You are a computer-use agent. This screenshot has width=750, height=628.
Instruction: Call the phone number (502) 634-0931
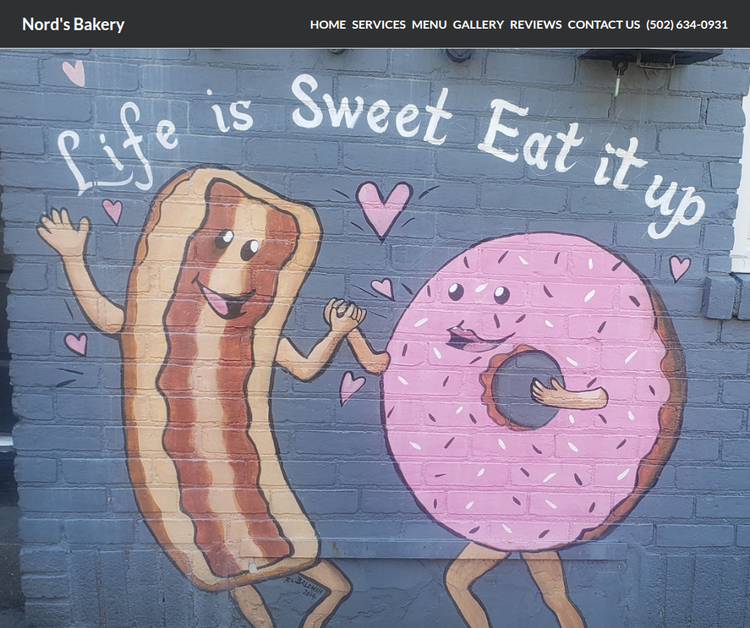click(686, 24)
